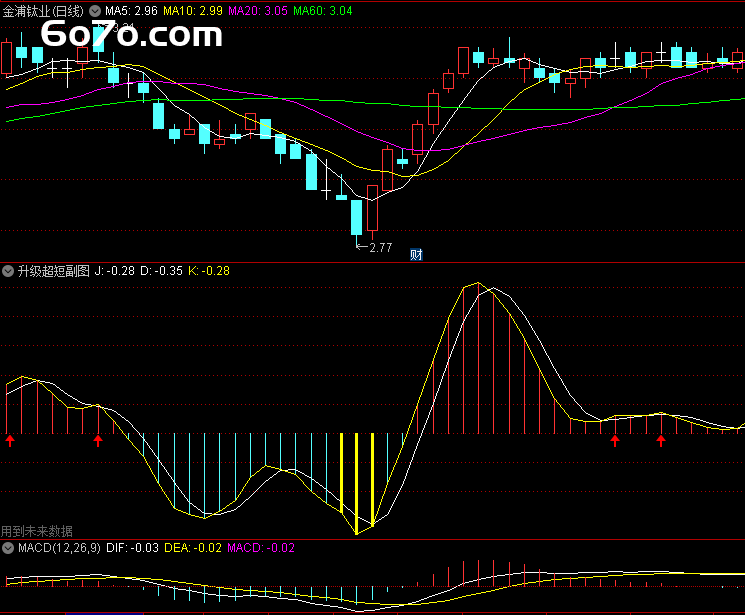Image resolution: width=745 pixels, height=615 pixels.
Task: Click K: -0.28 indicator value
Action: [x=209, y=271]
